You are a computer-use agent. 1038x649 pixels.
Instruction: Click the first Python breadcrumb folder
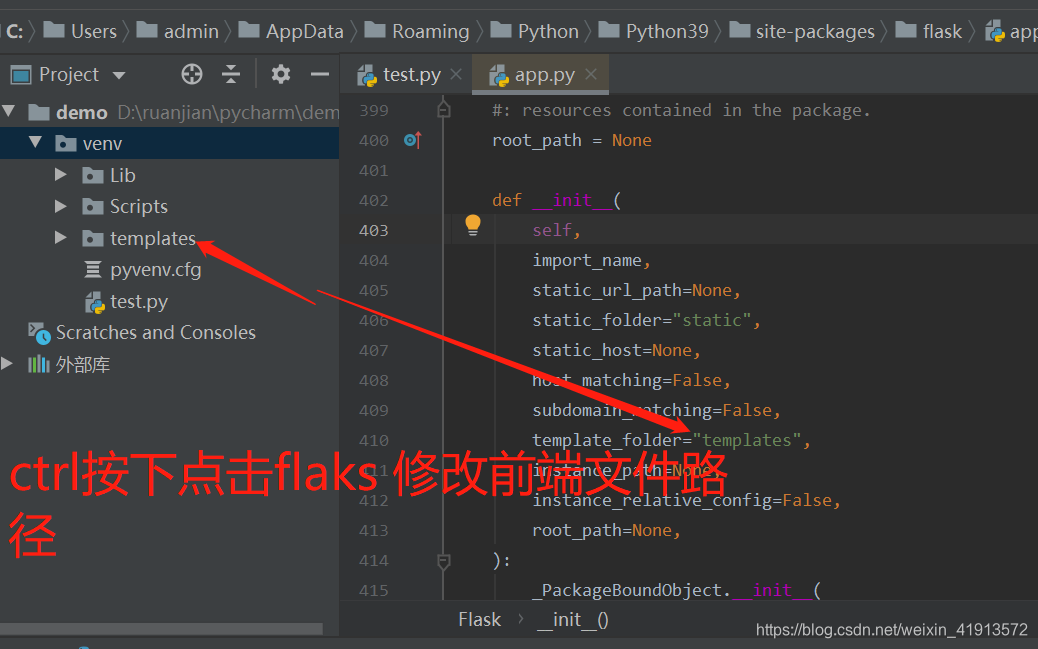tap(548, 31)
